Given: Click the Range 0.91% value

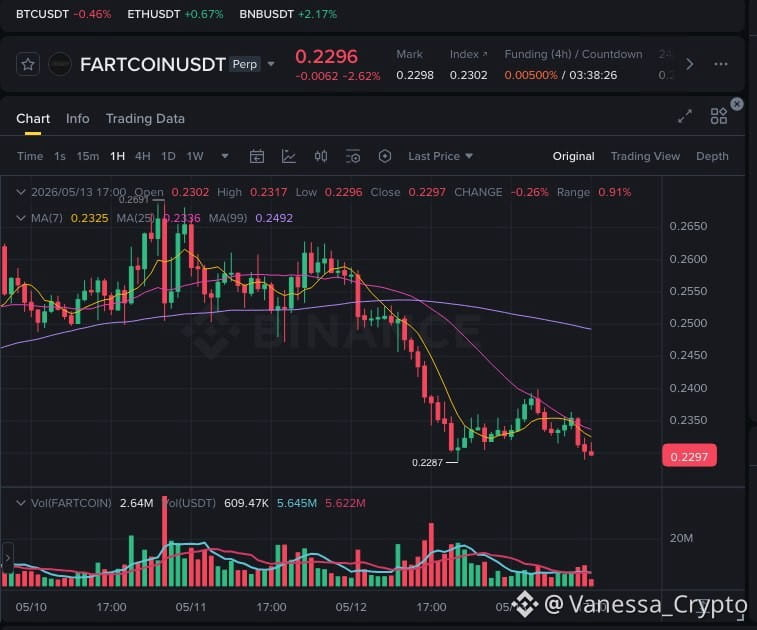Looking at the screenshot, I should click(x=615, y=192).
